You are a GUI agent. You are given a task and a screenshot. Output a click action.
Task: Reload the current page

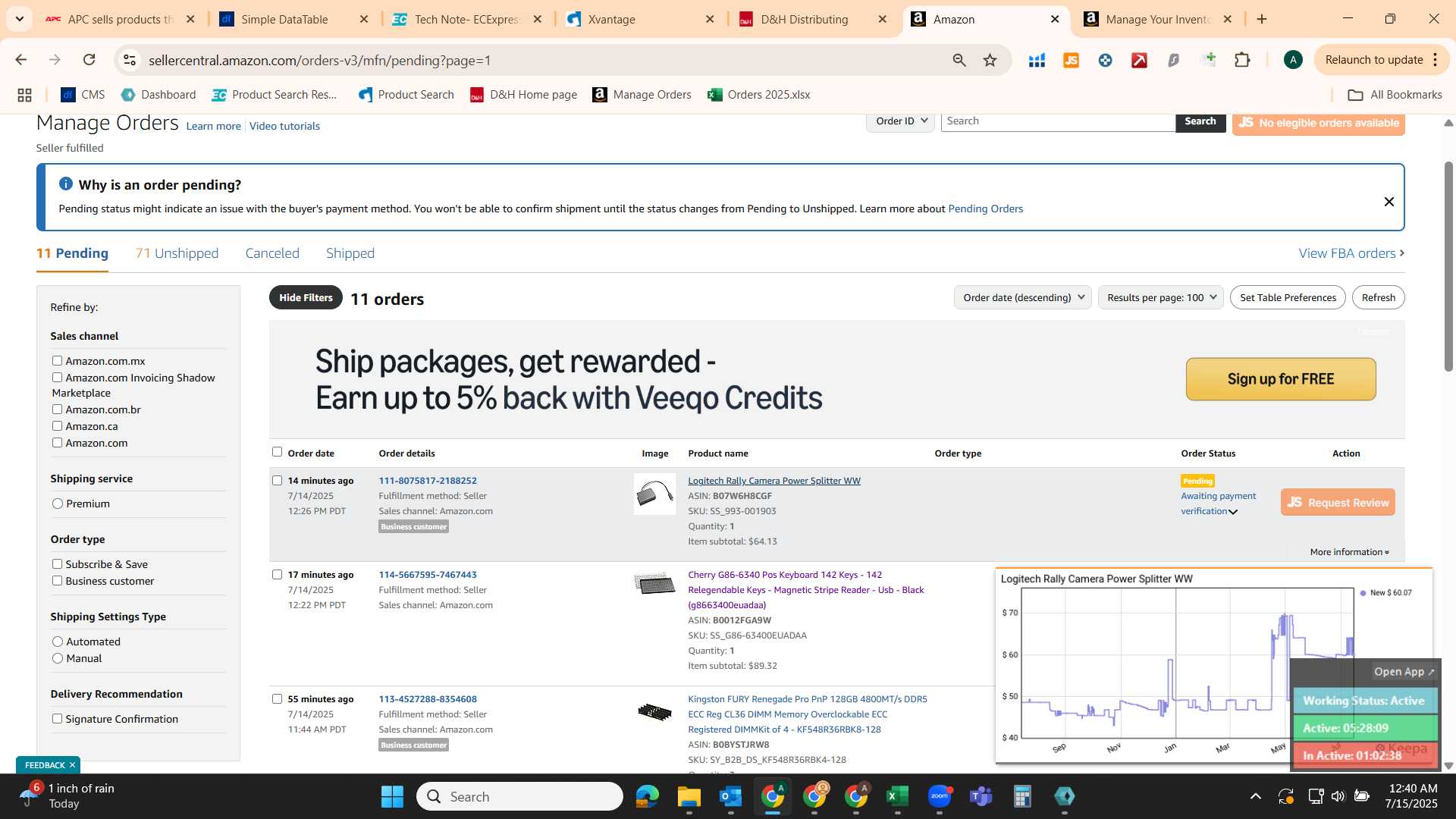click(89, 60)
